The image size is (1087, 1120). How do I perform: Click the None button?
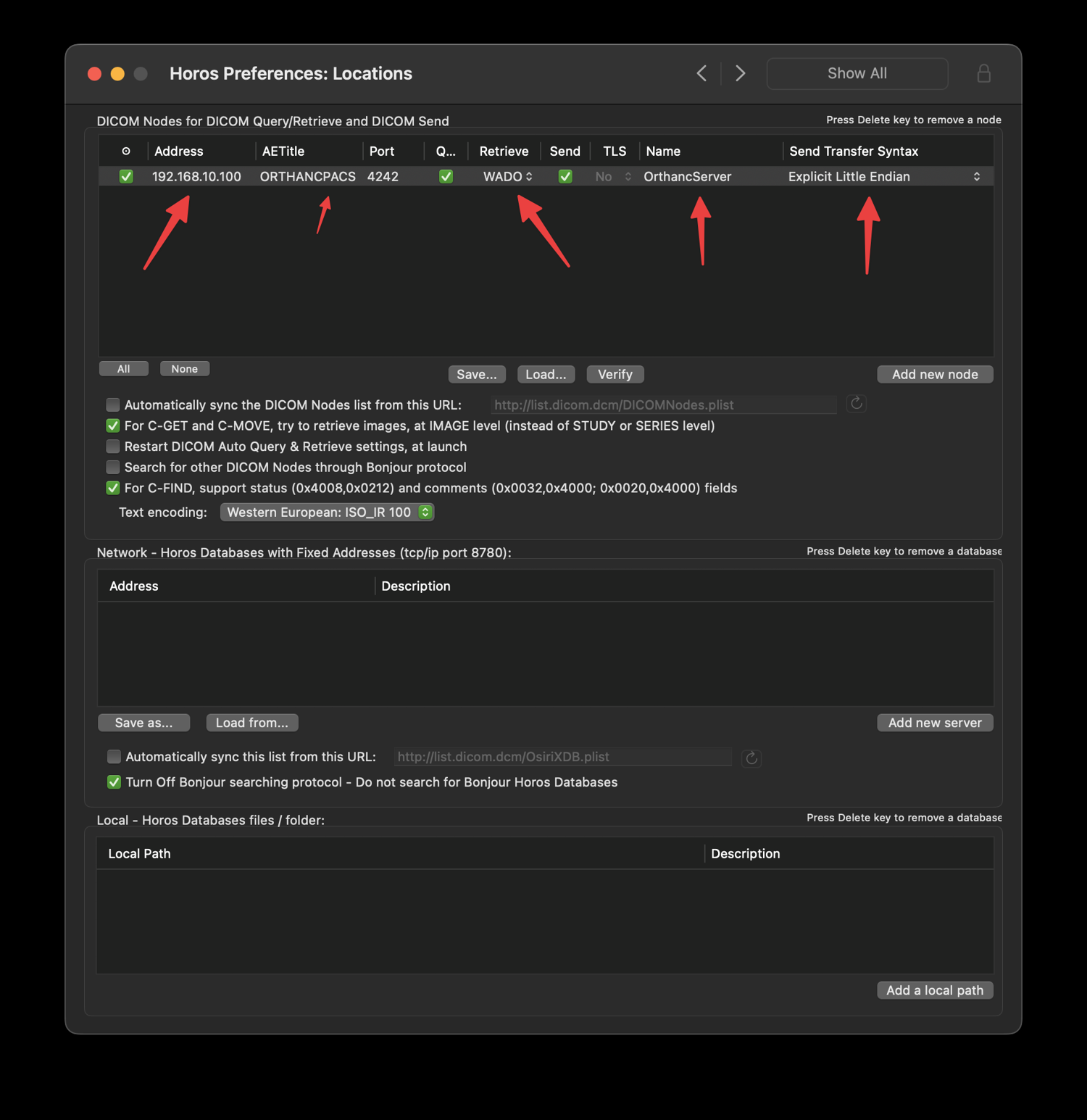[185, 369]
